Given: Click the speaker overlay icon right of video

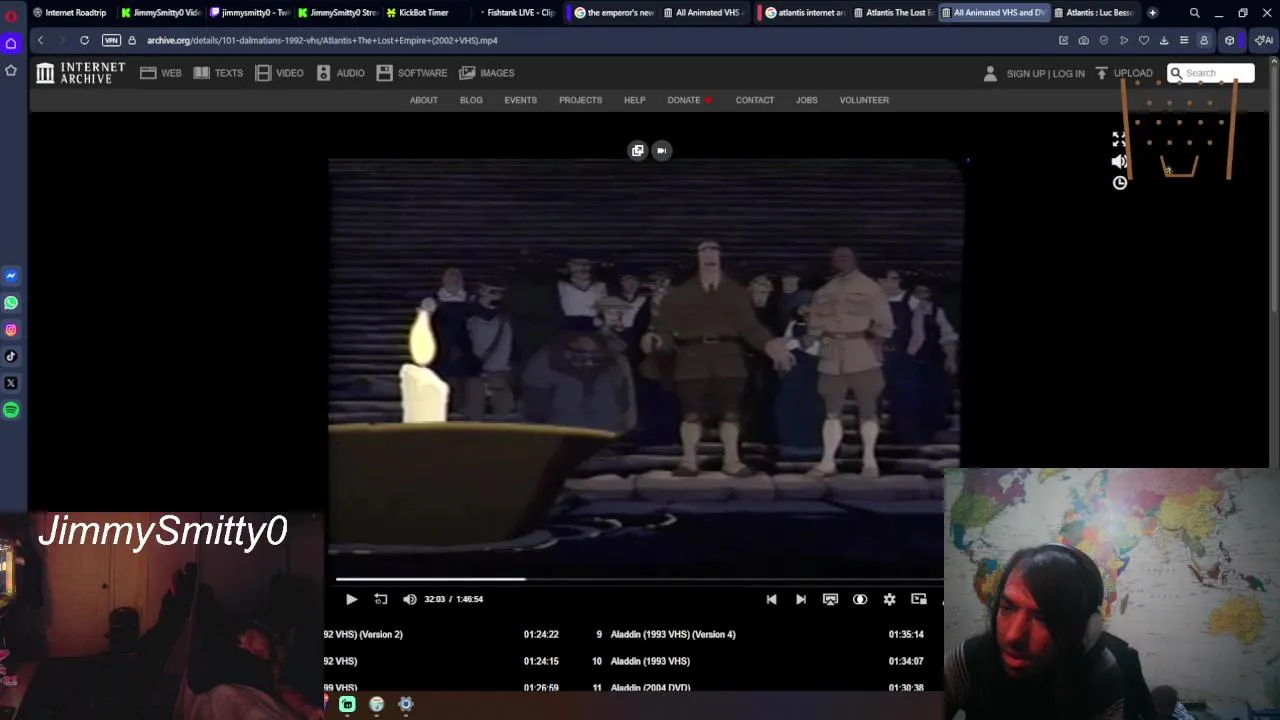Looking at the screenshot, I should [x=1119, y=161].
